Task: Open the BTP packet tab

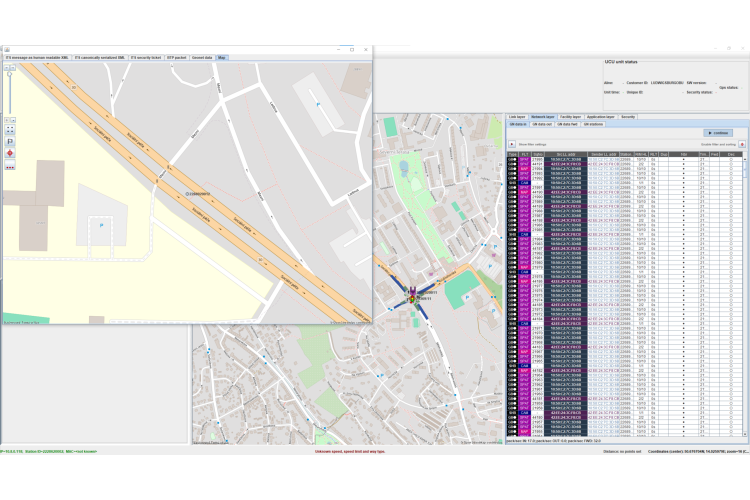Action: coord(176,57)
